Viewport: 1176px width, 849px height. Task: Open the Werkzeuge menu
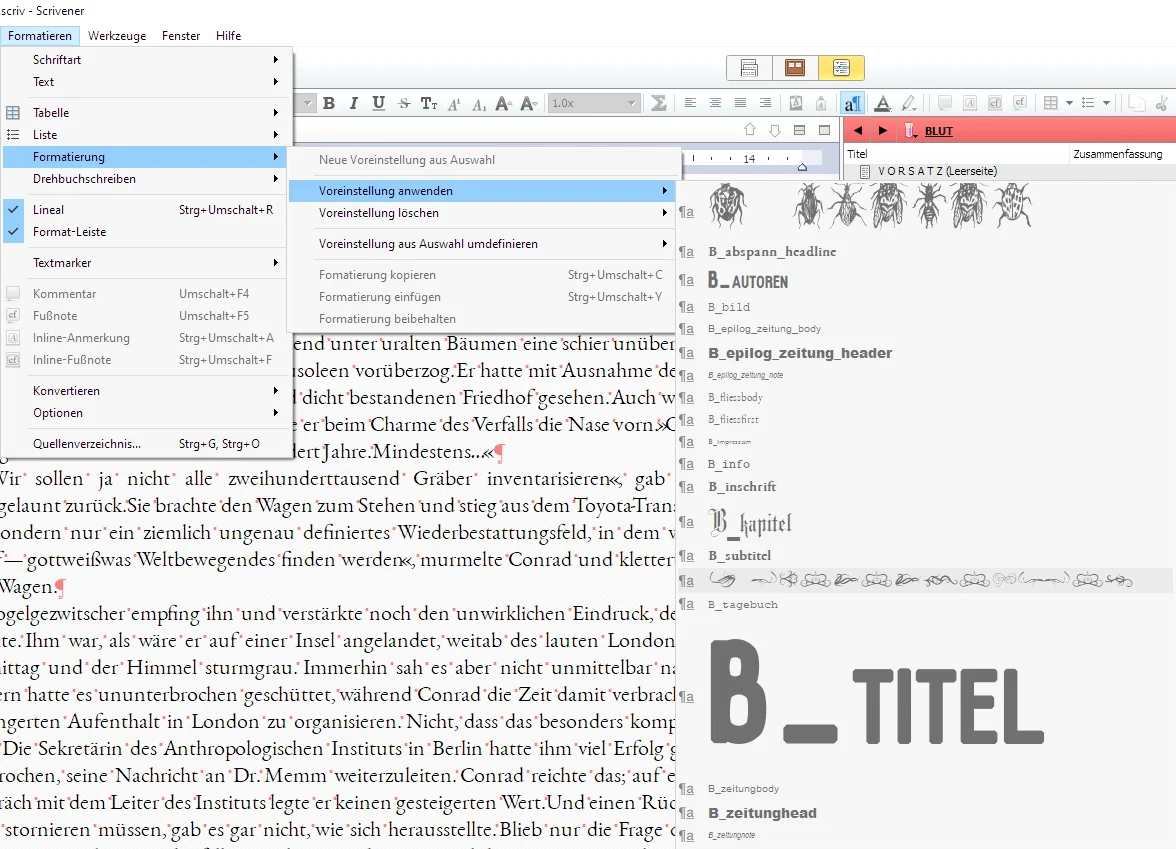[x=117, y=36]
